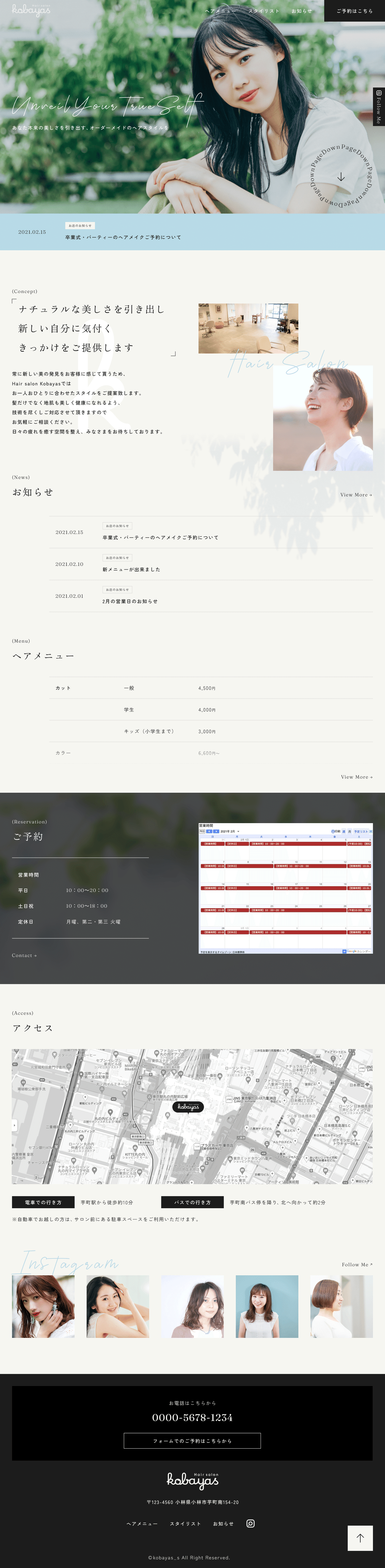Click the phone number 0000-5678-1234
The height and width of the screenshot is (1568, 385).
[192, 1418]
